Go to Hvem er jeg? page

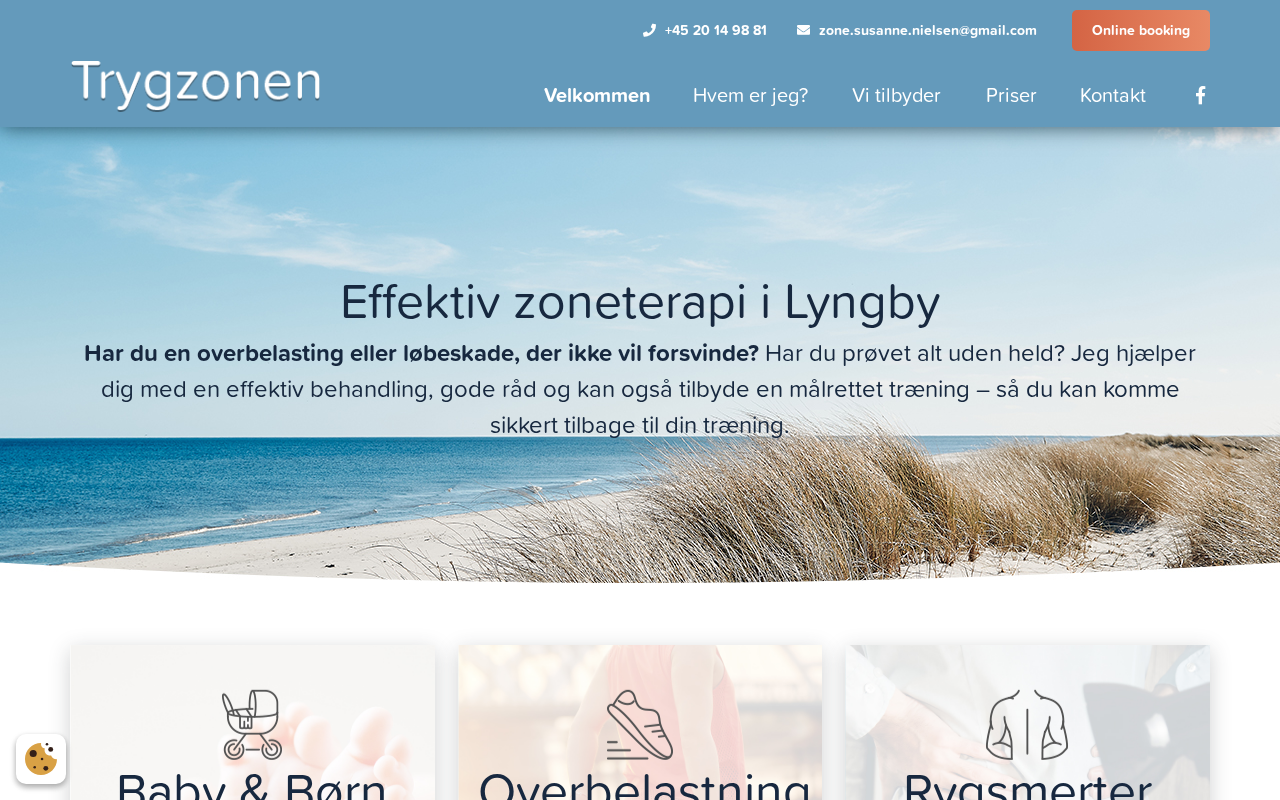[x=750, y=95]
